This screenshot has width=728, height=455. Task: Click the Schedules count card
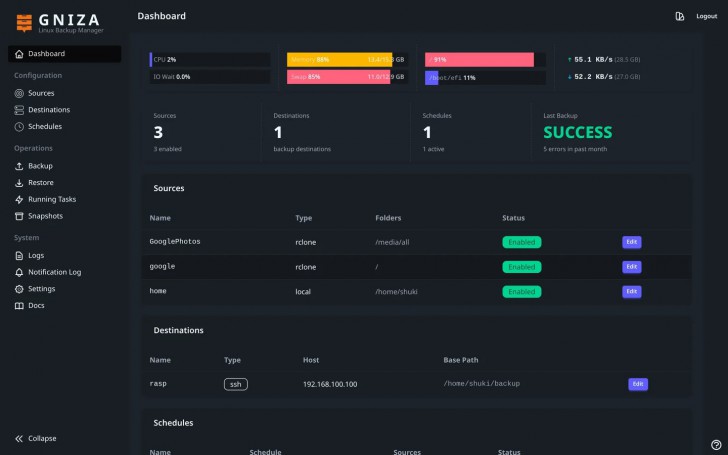(x=471, y=133)
